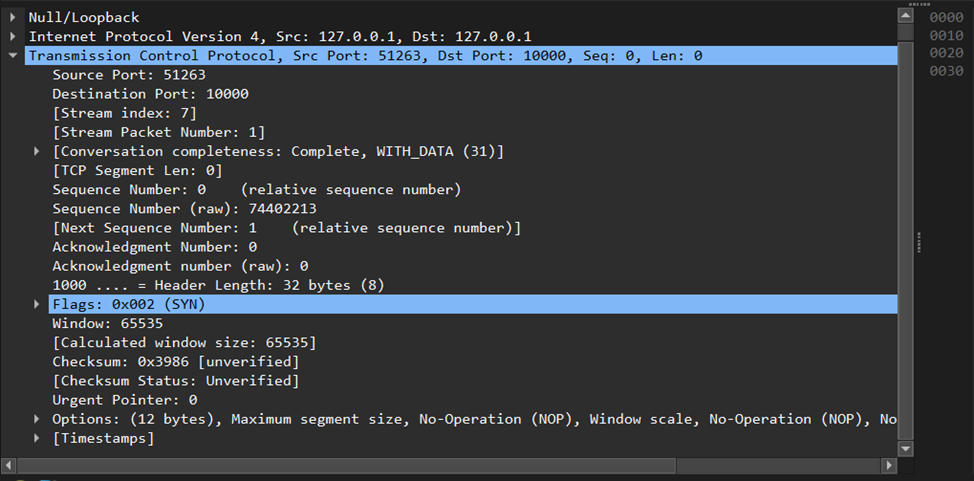Select the Urgent Pointer: 0 field
Screen dimensions: 974x481
pos(124,400)
